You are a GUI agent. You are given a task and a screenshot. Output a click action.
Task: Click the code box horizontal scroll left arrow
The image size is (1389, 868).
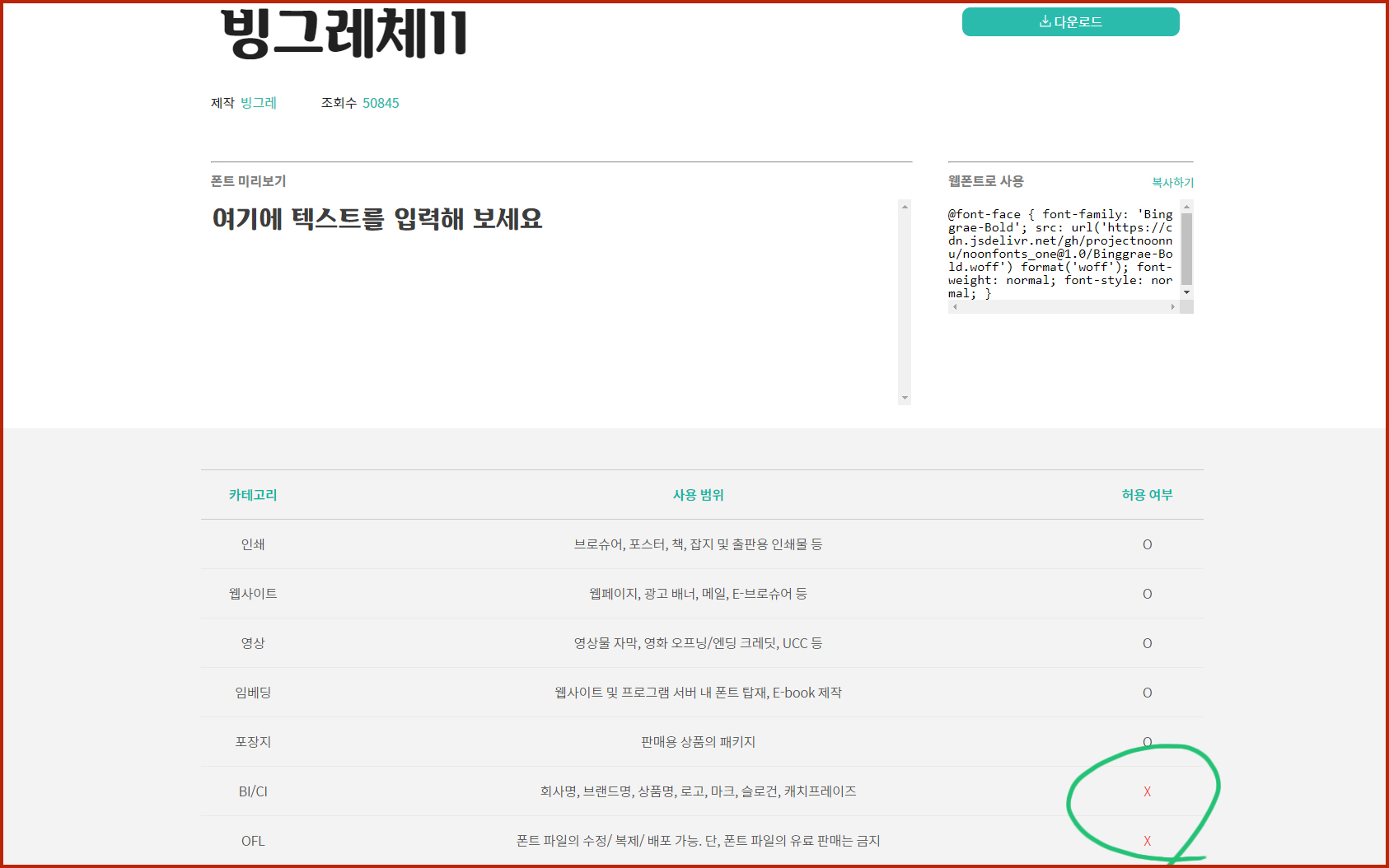[x=955, y=306]
